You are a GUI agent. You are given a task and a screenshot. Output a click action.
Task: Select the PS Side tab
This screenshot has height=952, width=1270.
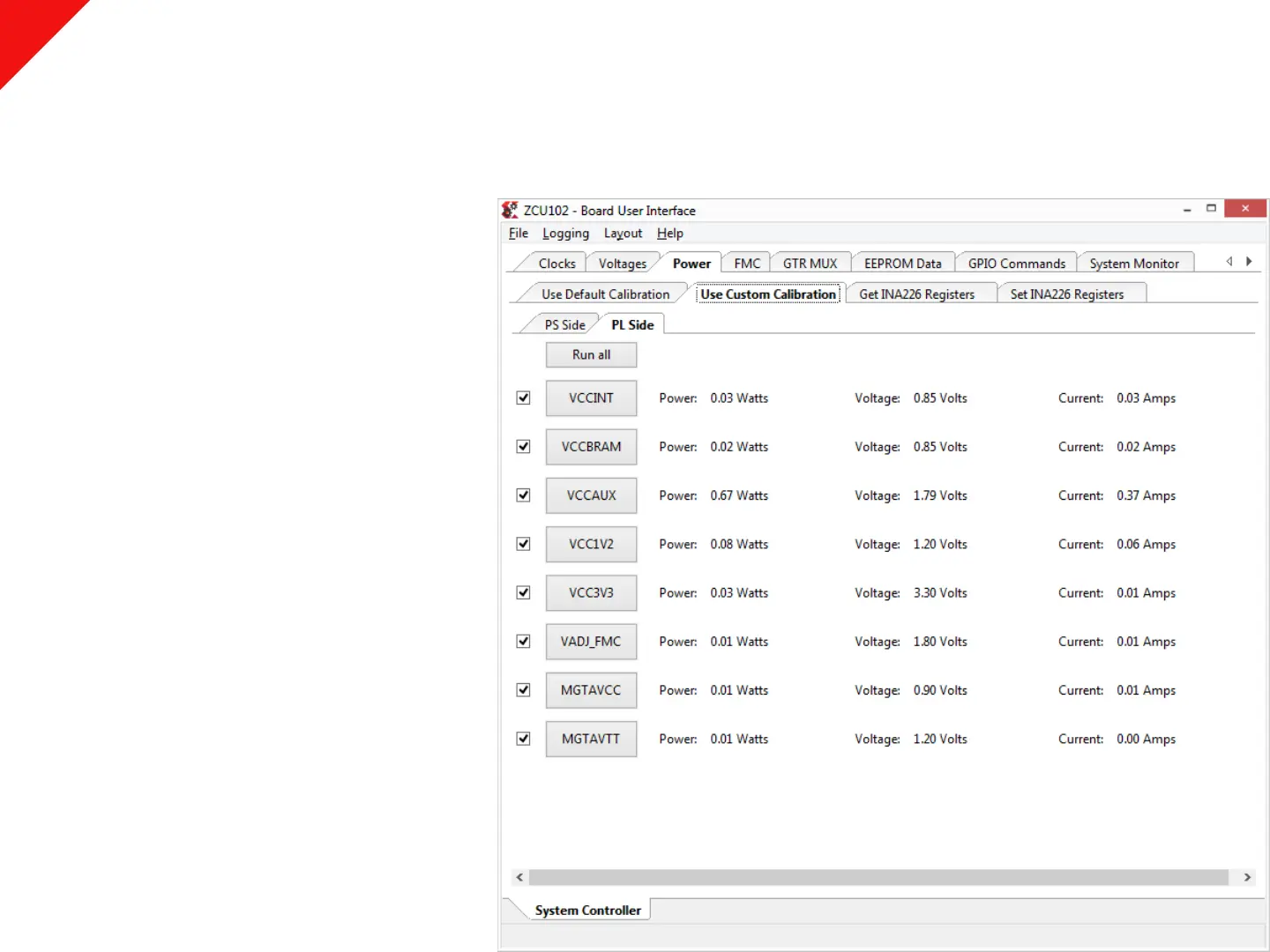coord(564,325)
